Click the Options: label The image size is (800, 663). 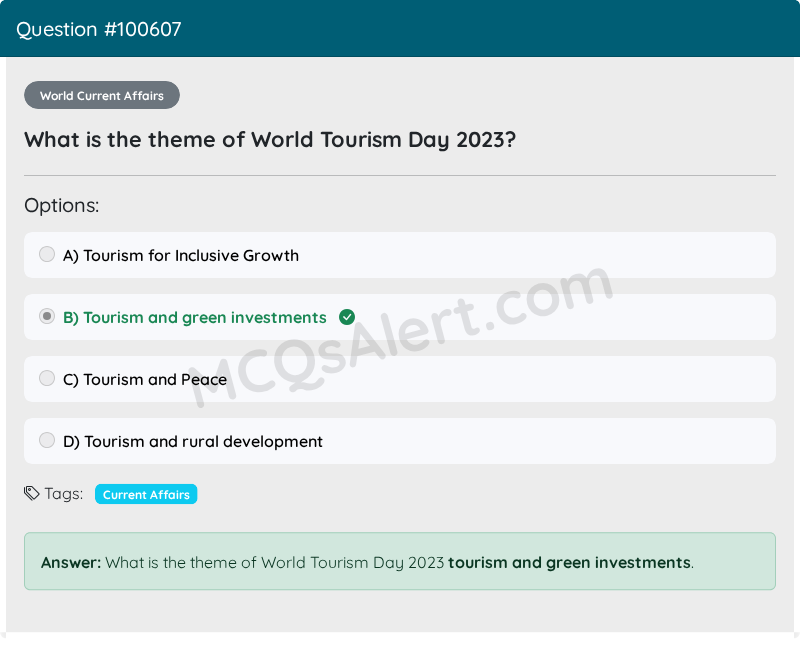[62, 205]
